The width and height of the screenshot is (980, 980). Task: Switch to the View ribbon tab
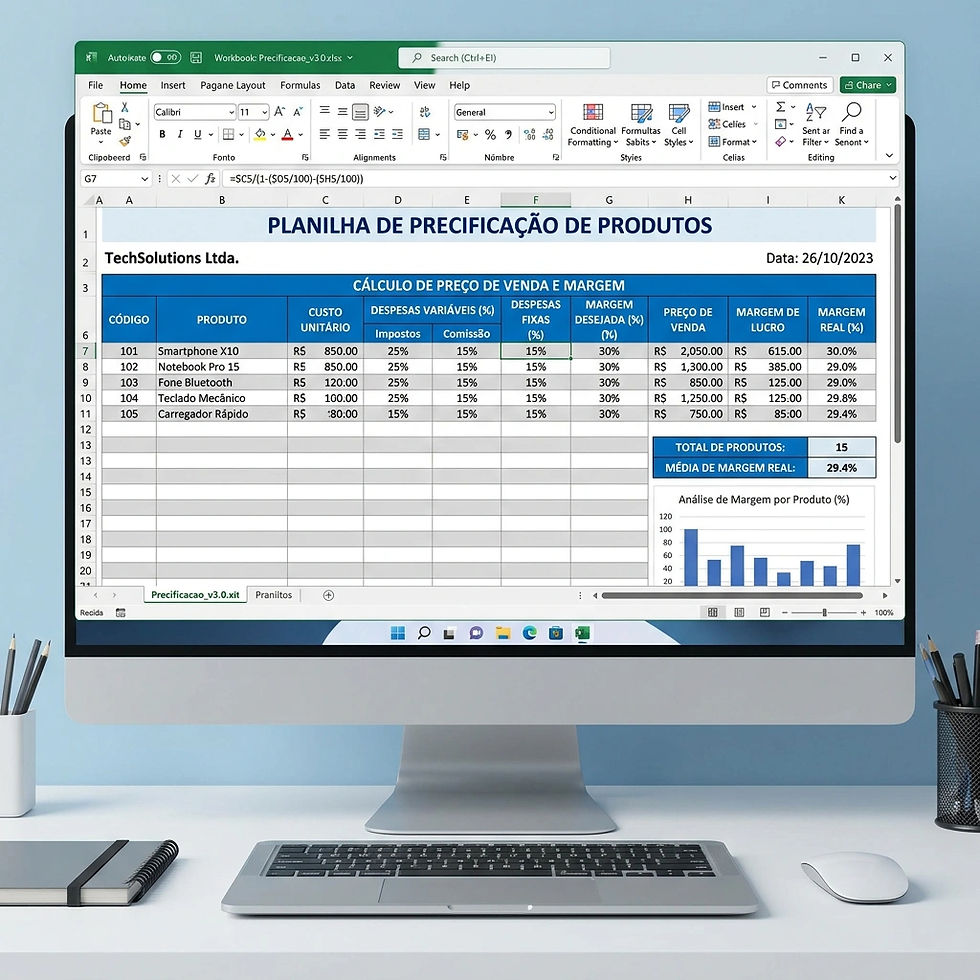(424, 85)
